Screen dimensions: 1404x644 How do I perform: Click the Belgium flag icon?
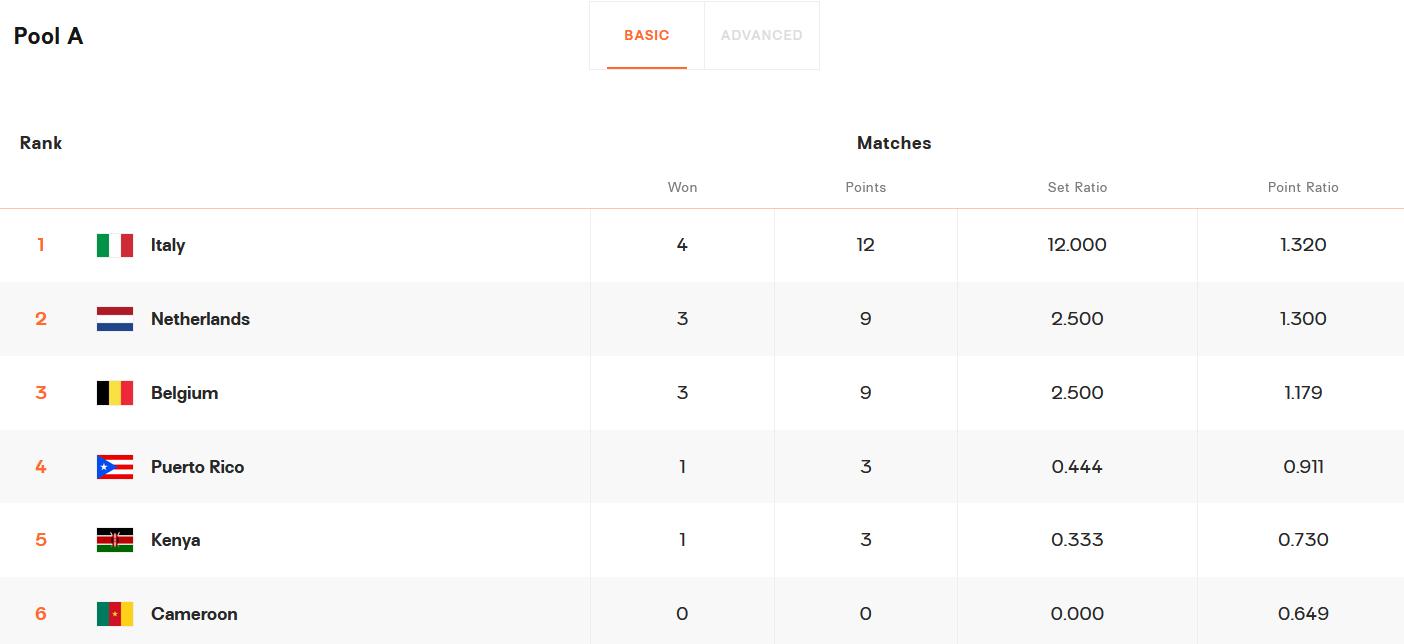(x=115, y=393)
